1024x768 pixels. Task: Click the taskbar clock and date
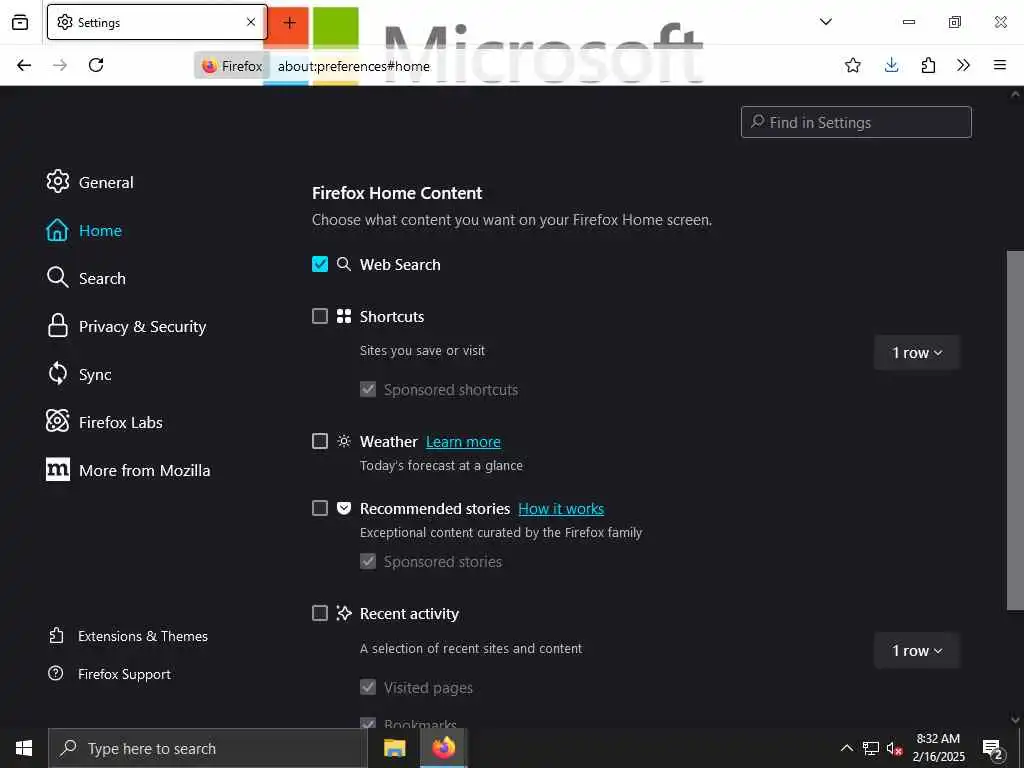[x=938, y=748]
